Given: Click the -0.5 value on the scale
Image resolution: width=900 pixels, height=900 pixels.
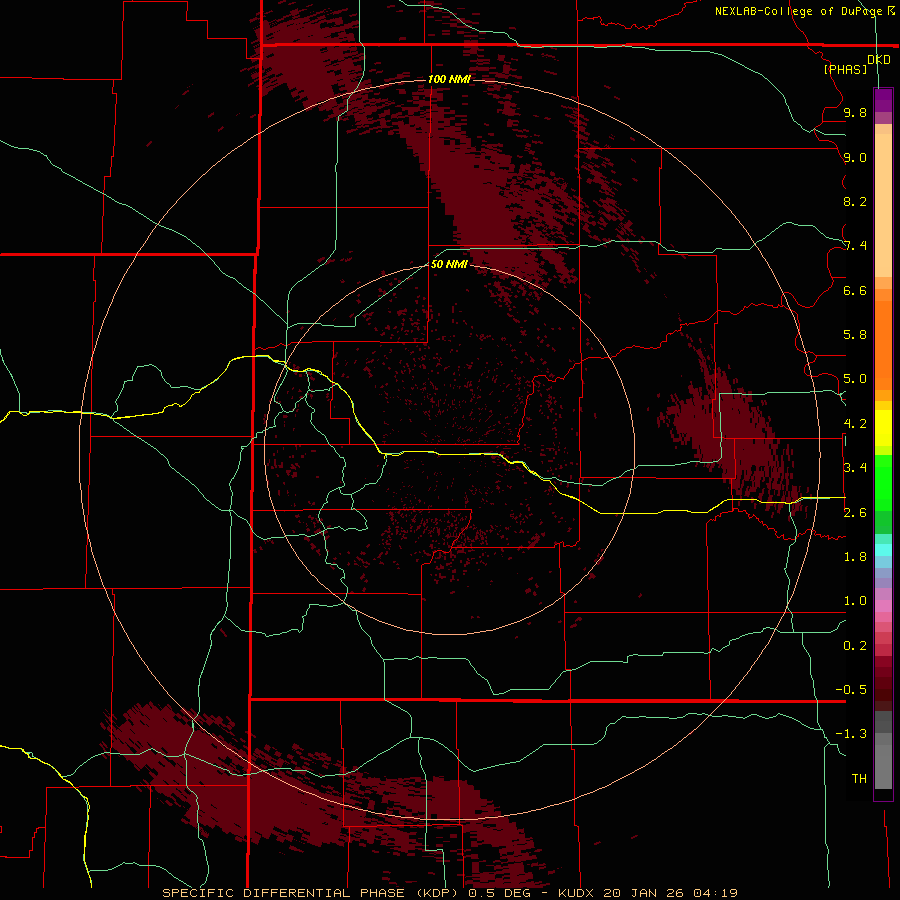Looking at the screenshot, I should [x=851, y=690].
